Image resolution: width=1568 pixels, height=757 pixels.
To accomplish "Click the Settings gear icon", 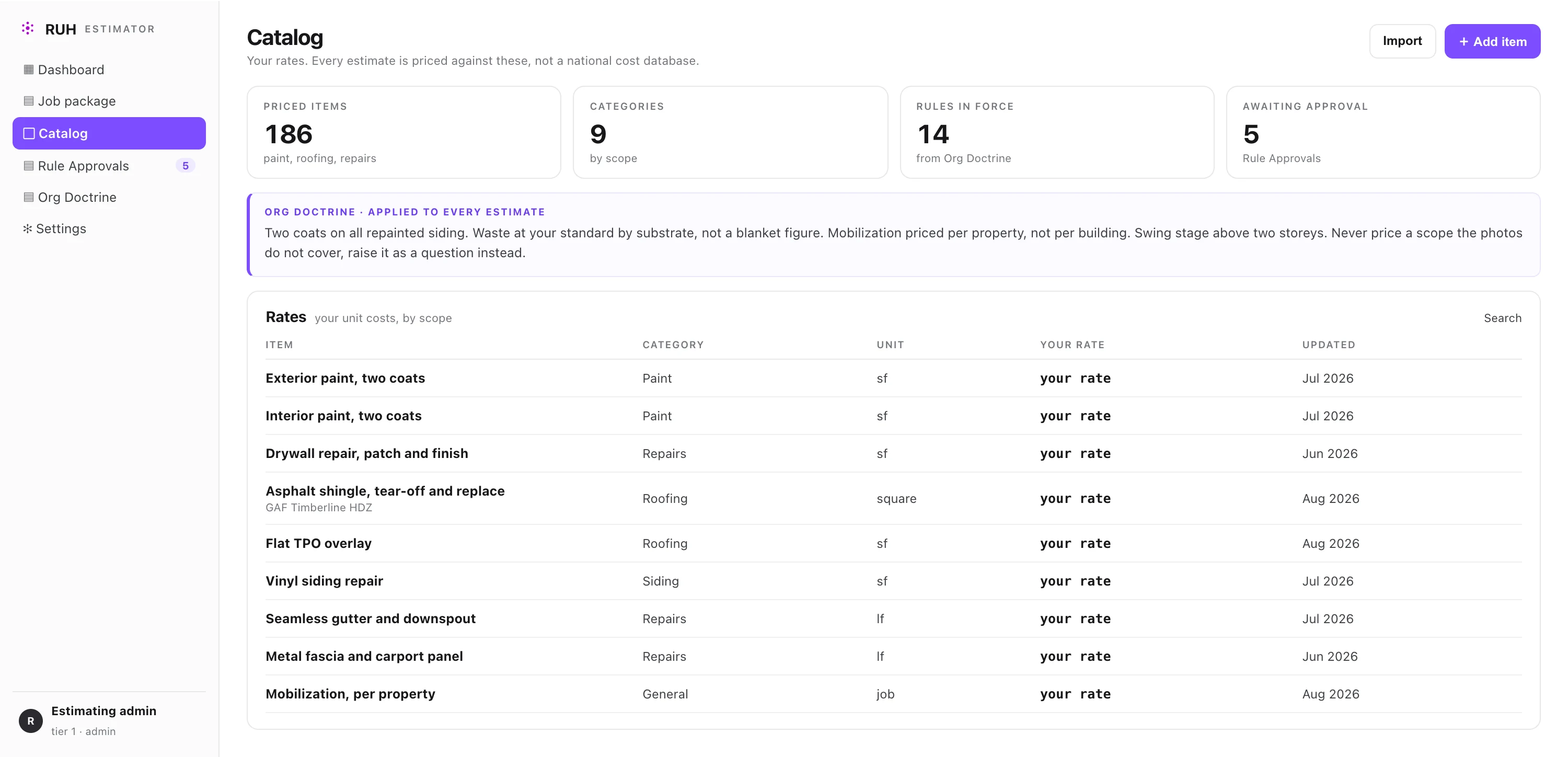I will tap(27, 229).
